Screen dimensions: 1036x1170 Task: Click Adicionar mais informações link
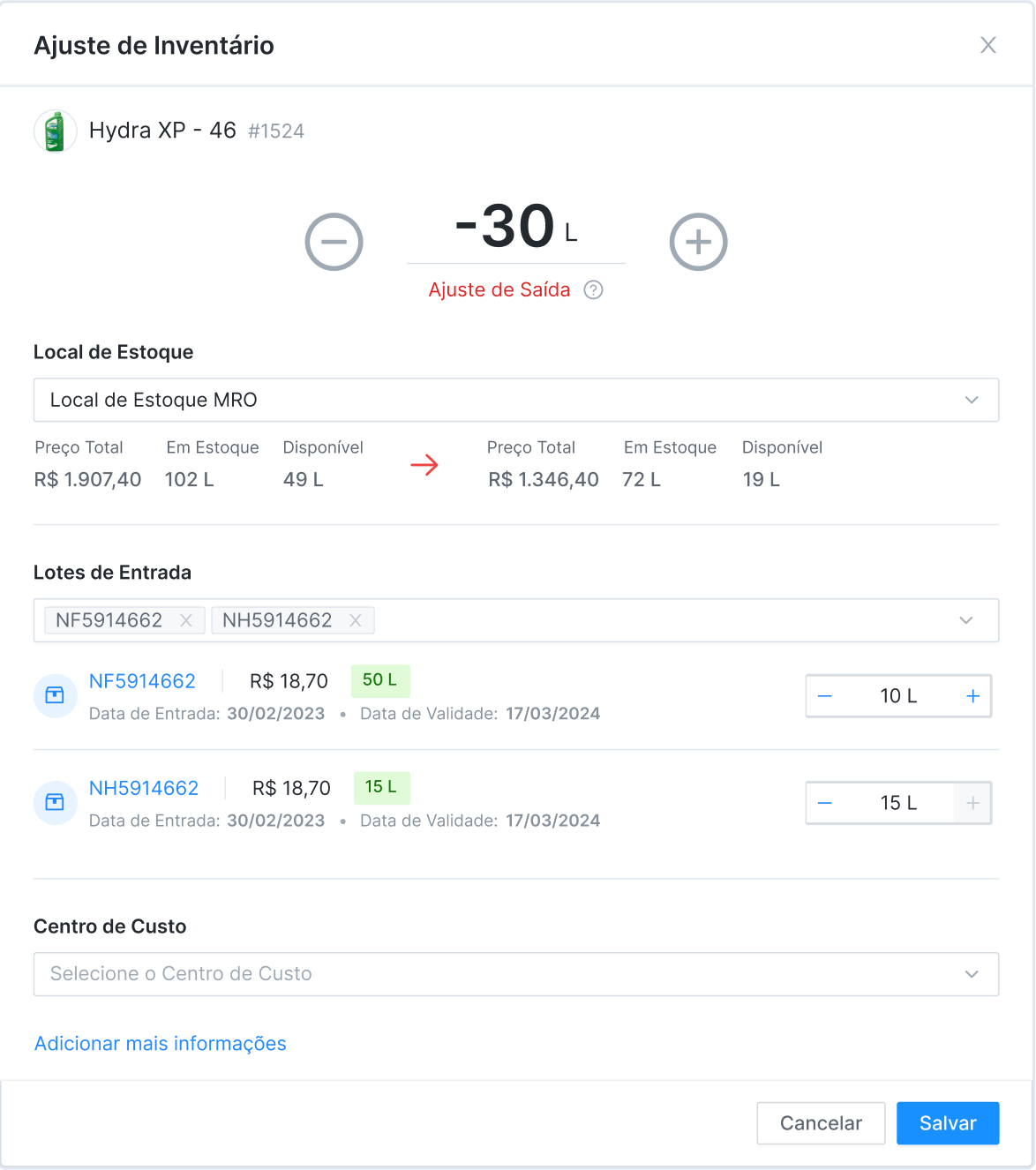[x=160, y=1044]
